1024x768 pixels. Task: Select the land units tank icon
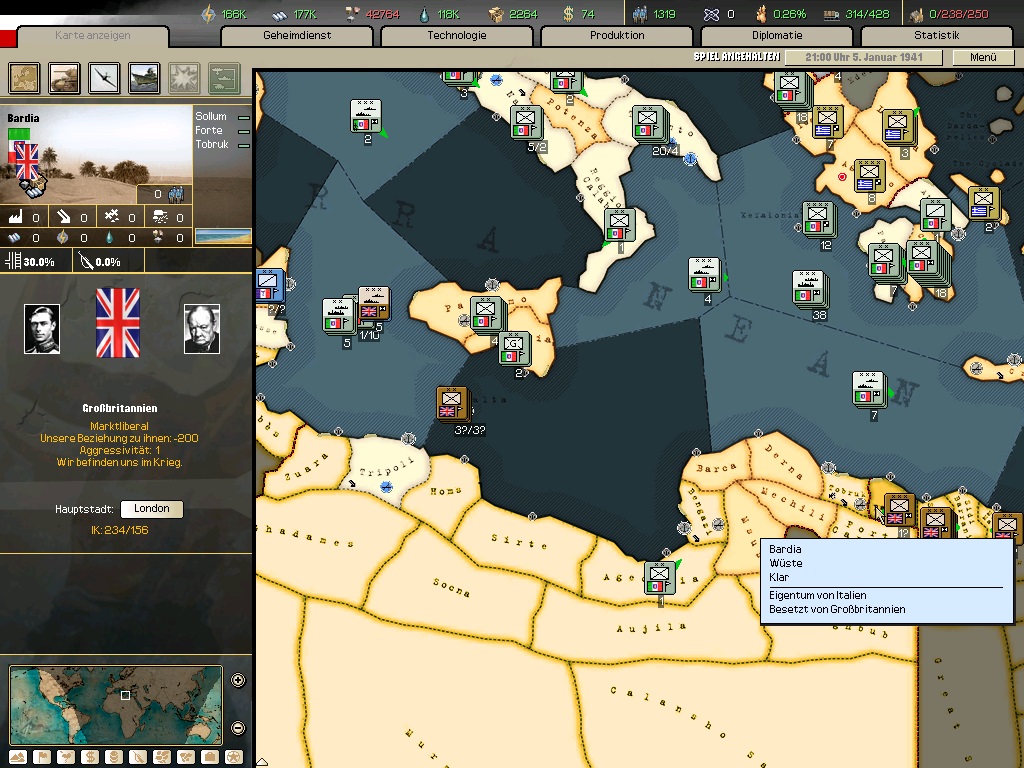click(x=65, y=77)
